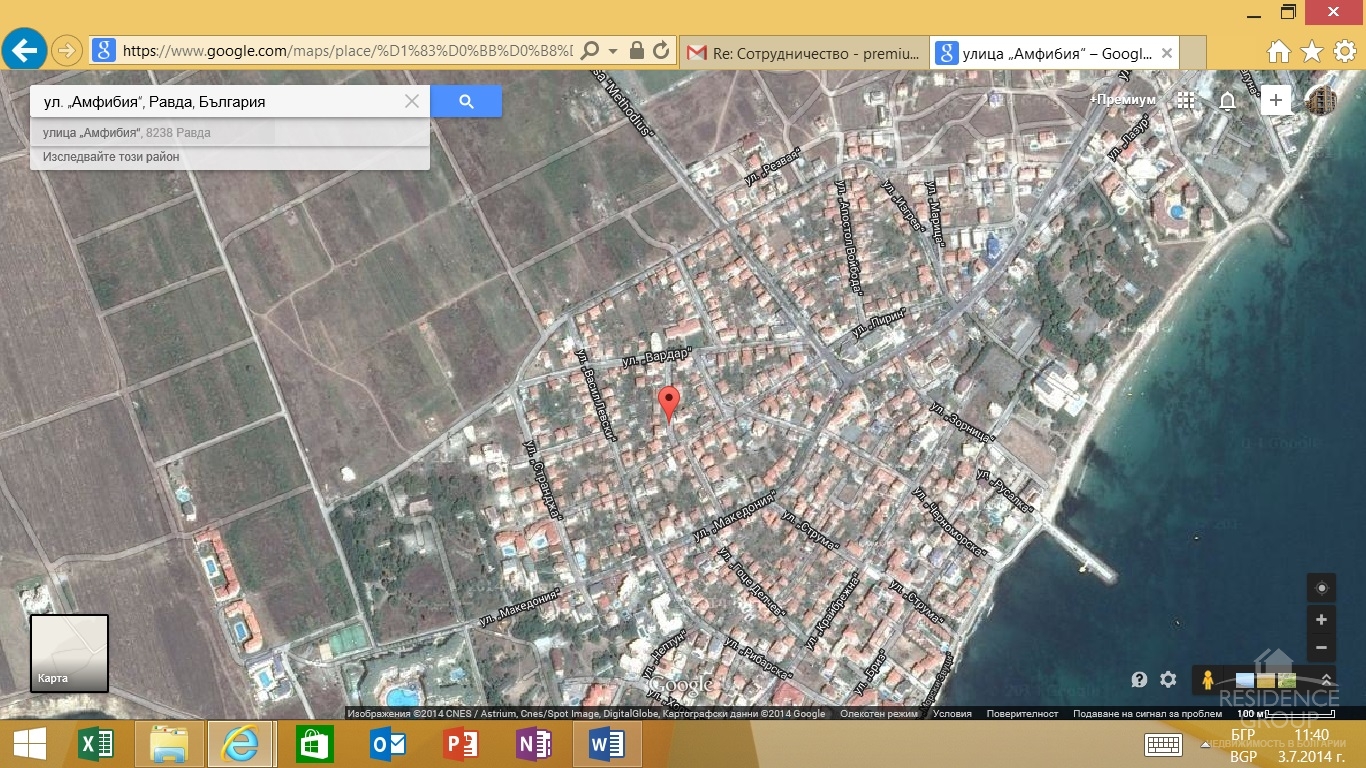This screenshot has height=768, width=1366.
Task: Open the touch keyboard taskbar icon
Action: (x=1164, y=744)
